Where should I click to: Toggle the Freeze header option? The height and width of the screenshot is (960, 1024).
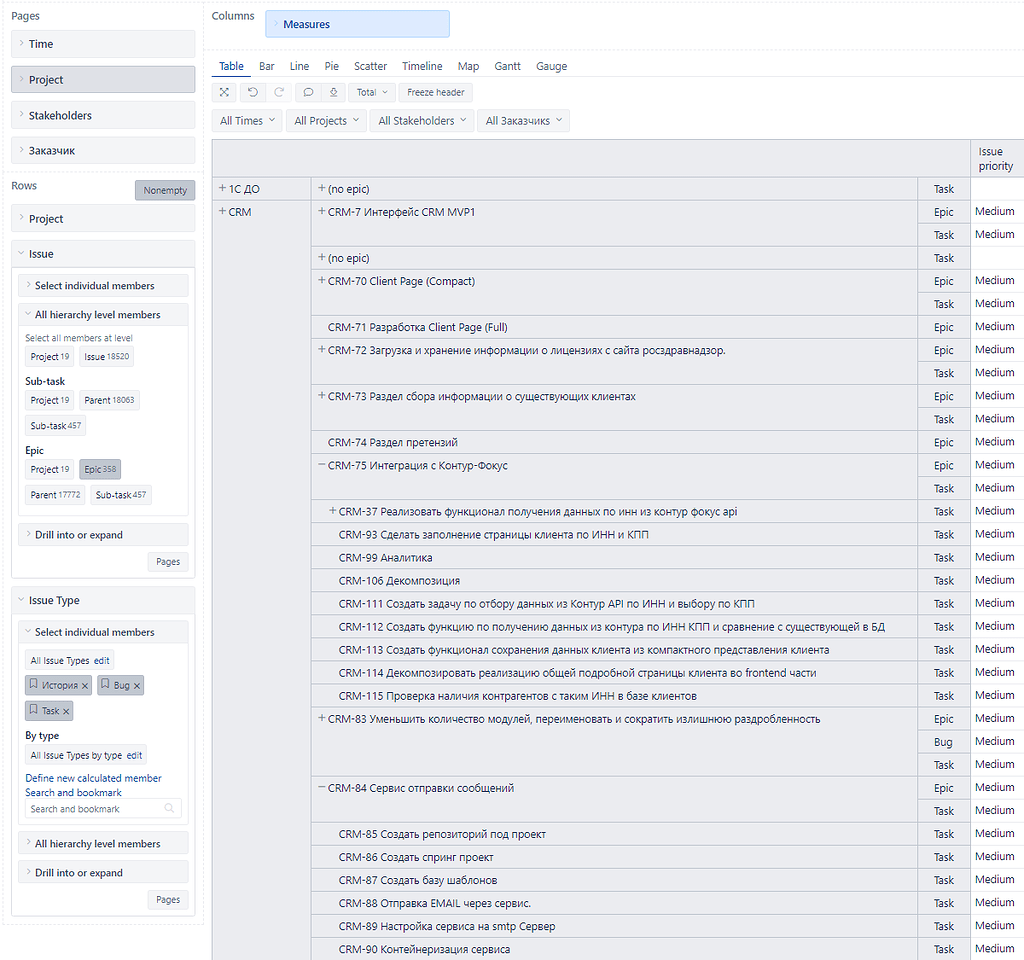tap(435, 92)
